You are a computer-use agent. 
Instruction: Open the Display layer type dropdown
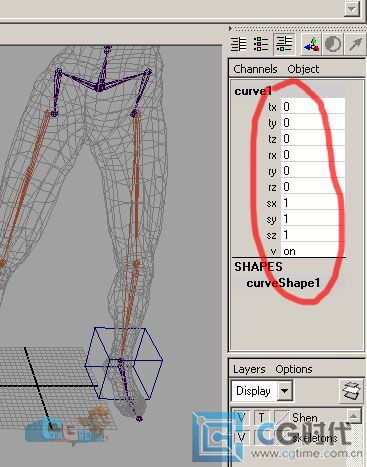262,391
